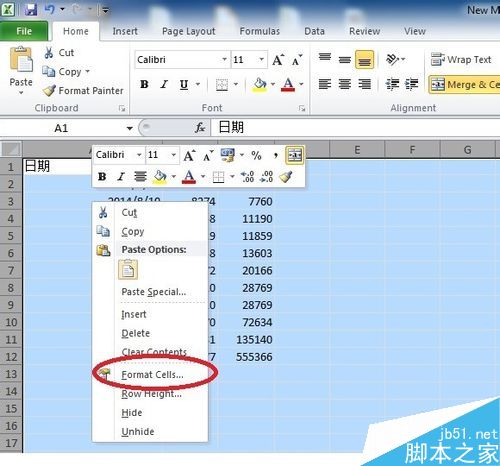
Task: Click the Cut scissors icon in the ribbon
Action: (x=49, y=53)
